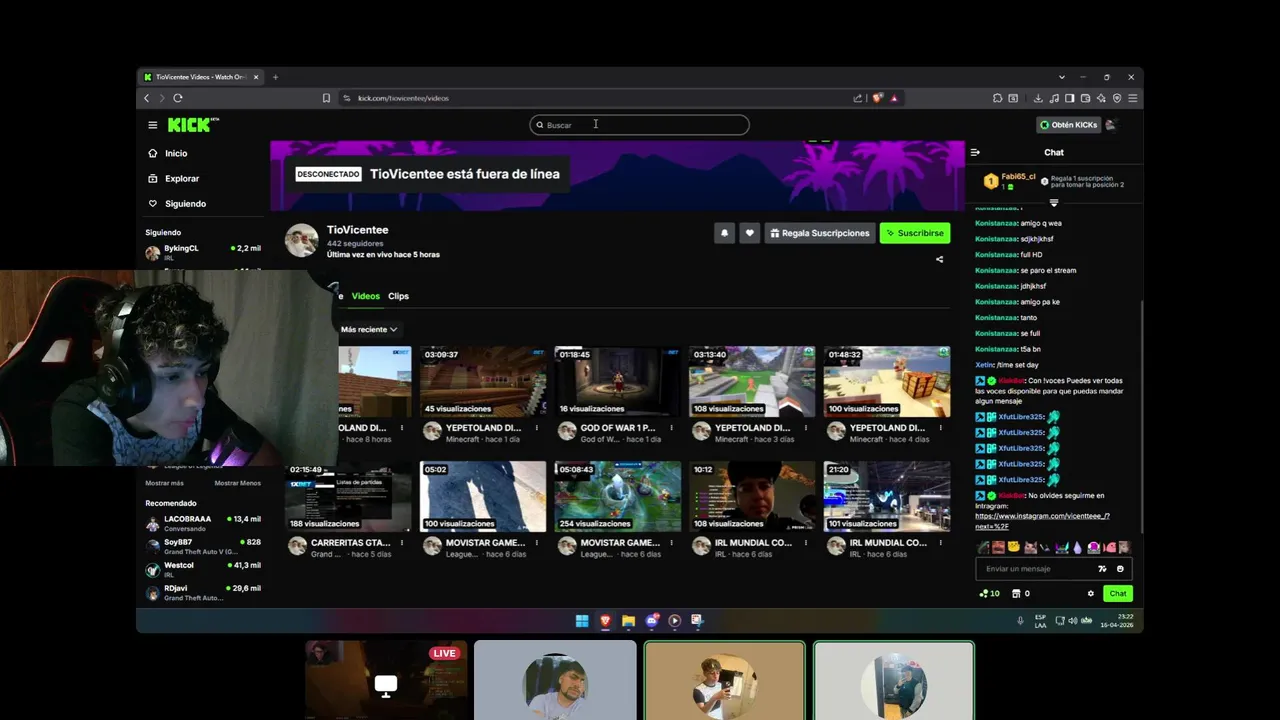Screen dimensions: 1280x720
Task: Toggle the browser sidebar panel icon
Action: (1070, 98)
